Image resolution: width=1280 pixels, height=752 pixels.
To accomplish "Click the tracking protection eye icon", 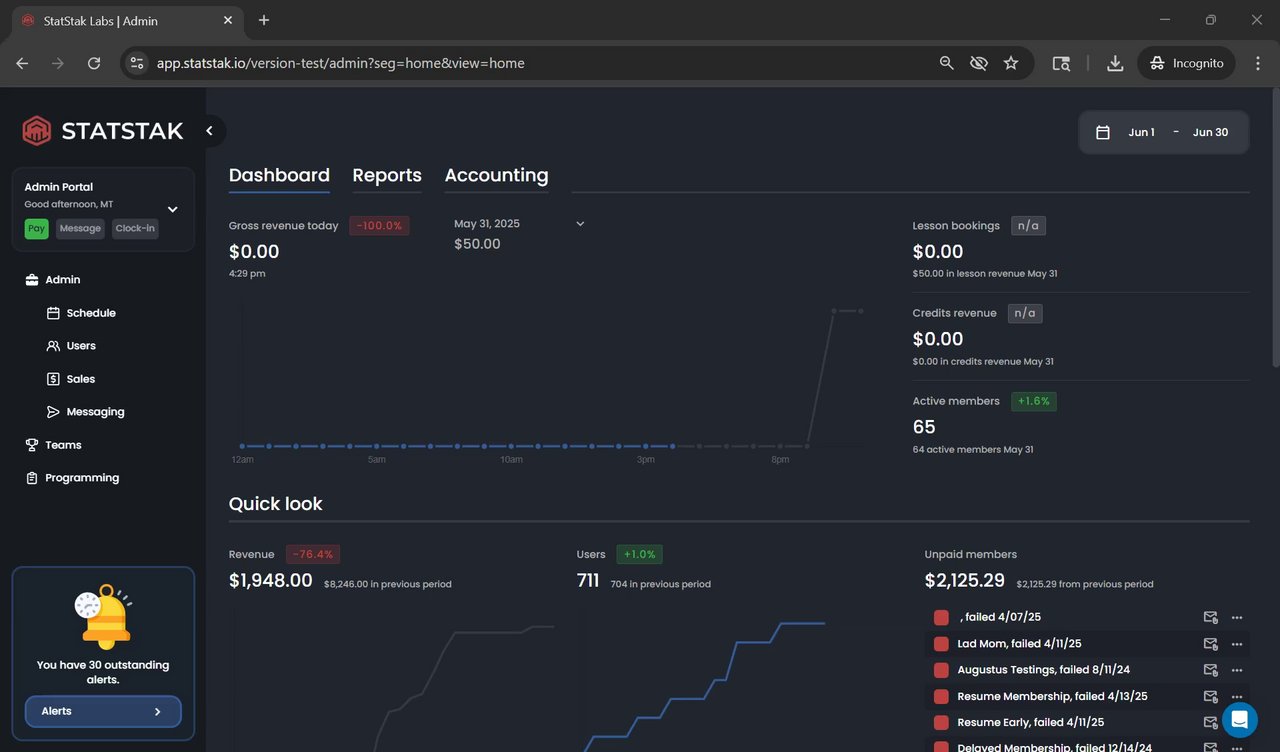I will (979, 63).
